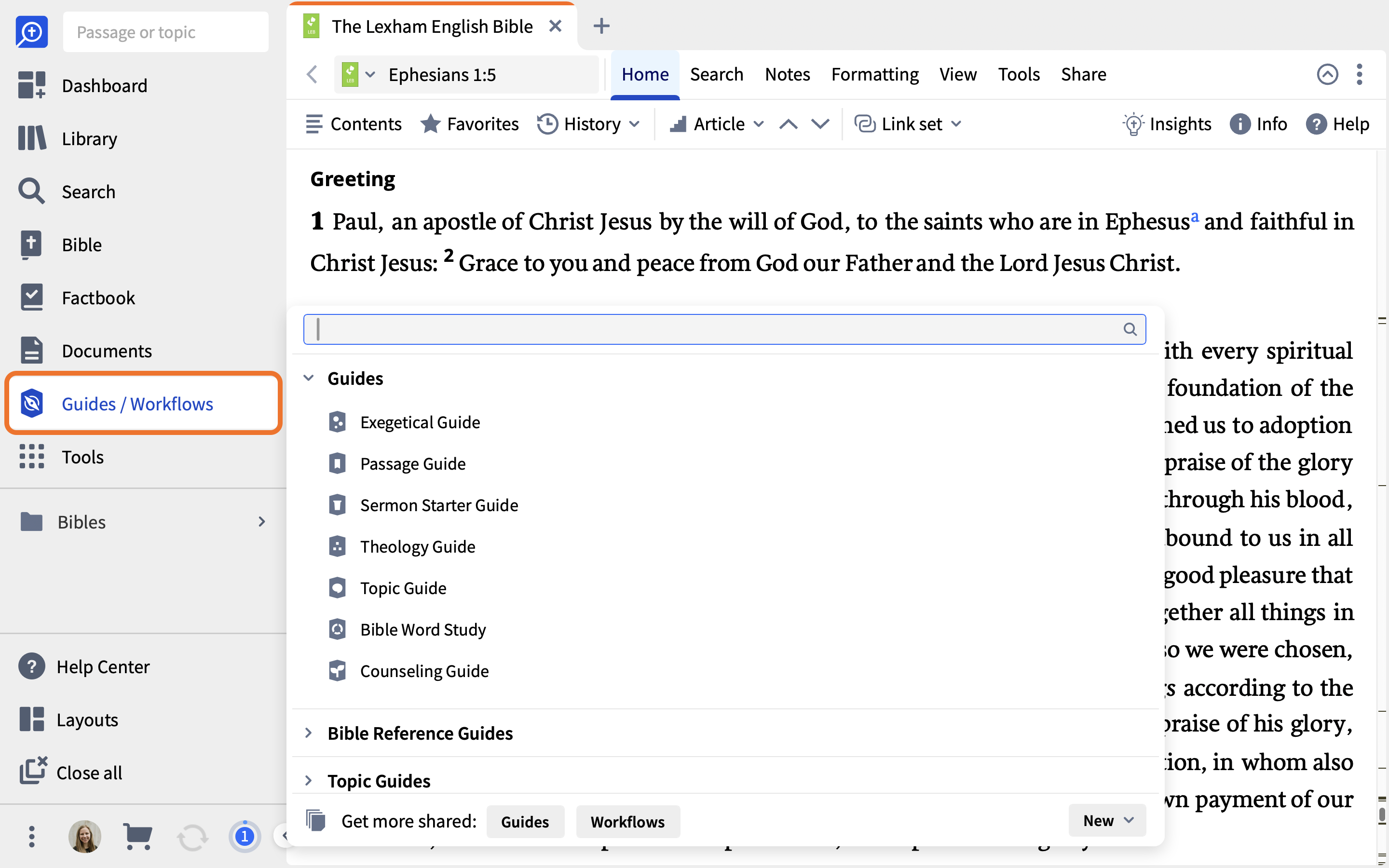Get more shared Workflows
This screenshot has height=868, width=1389.
pos(628,822)
